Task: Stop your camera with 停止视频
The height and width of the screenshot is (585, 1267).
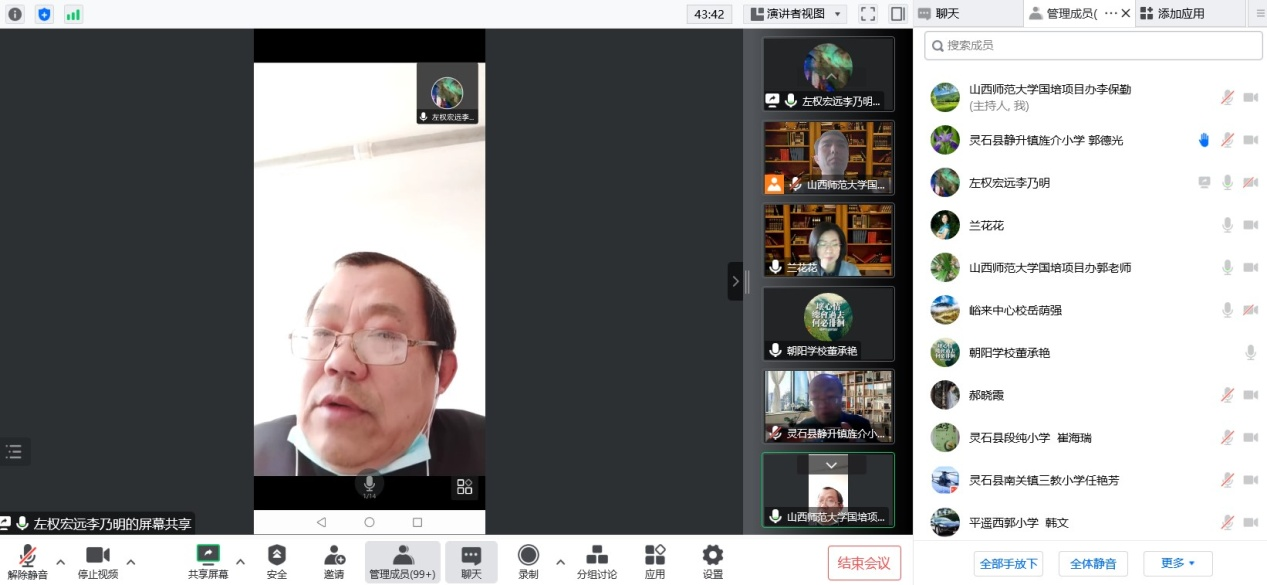Action: (x=98, y=562)
